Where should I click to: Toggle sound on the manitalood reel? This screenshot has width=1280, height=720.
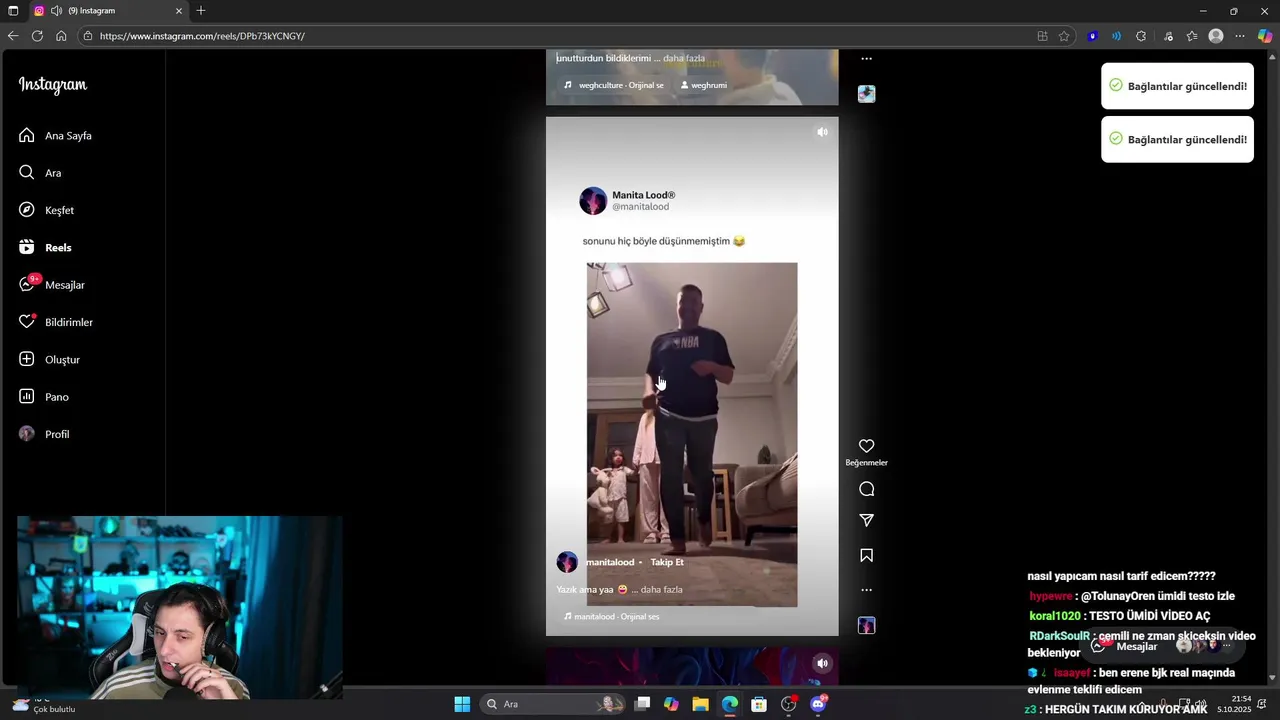(822, 132)
